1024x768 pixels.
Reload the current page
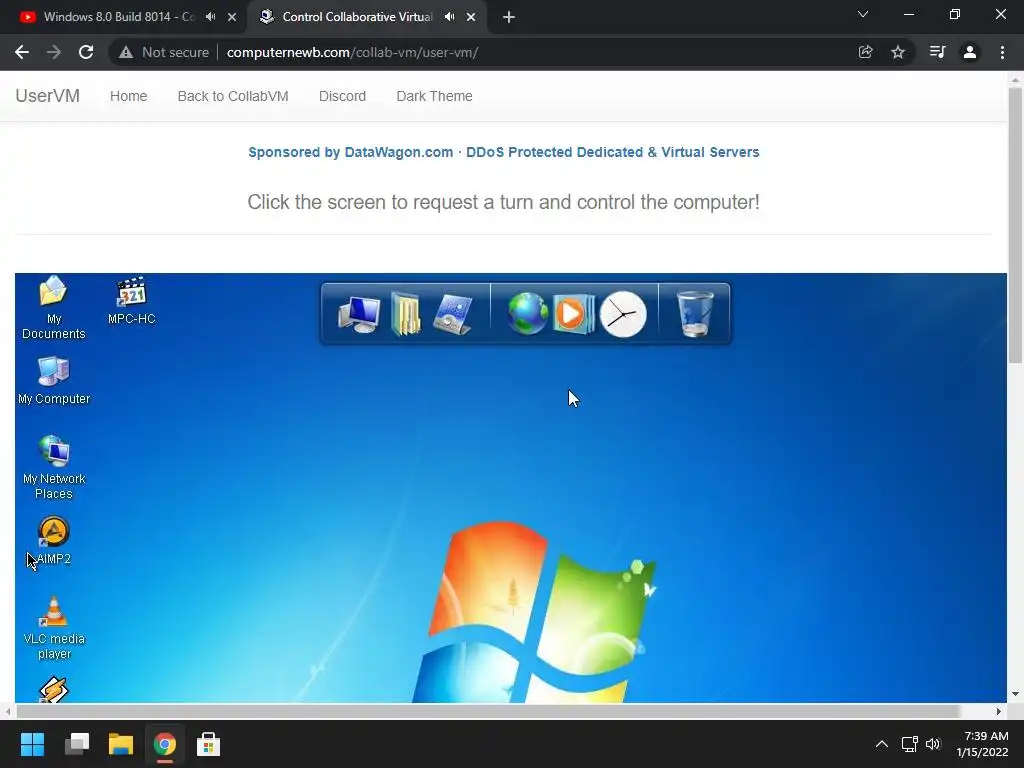tap(86, 52)
